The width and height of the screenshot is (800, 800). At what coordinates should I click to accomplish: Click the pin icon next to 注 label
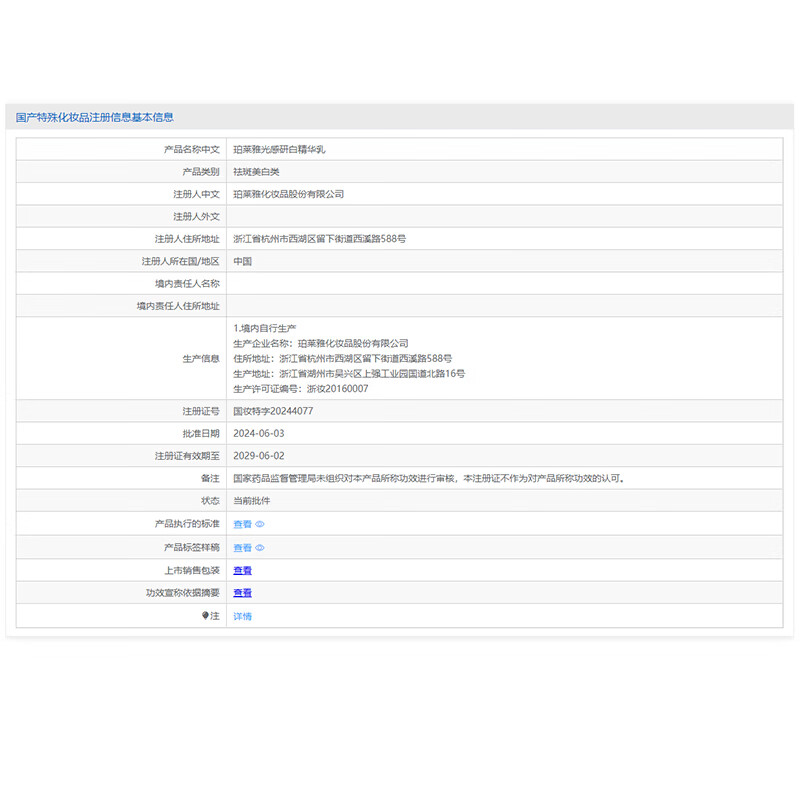click(206, 616)
